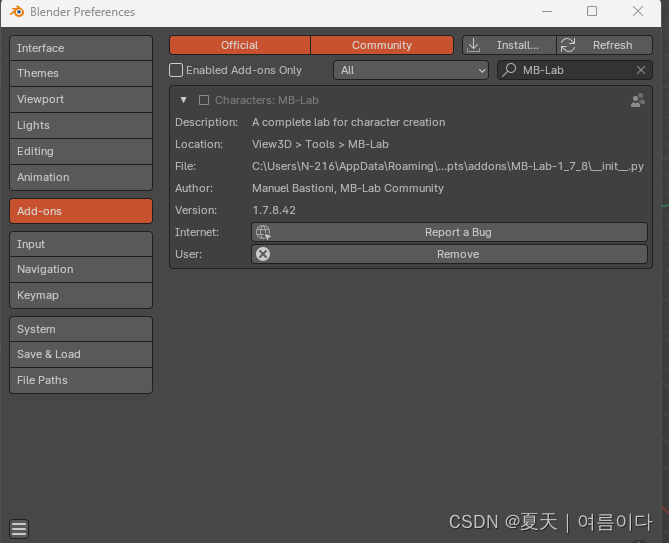Click the description 'A complete lab for character creation'
This screenshot has height=543, width=669.
[x=349, y=122]
